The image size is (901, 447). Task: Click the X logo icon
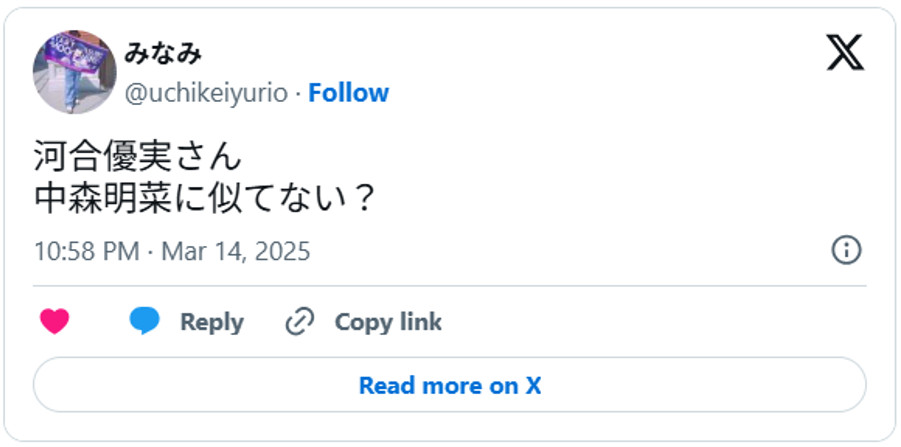point(844,51)
